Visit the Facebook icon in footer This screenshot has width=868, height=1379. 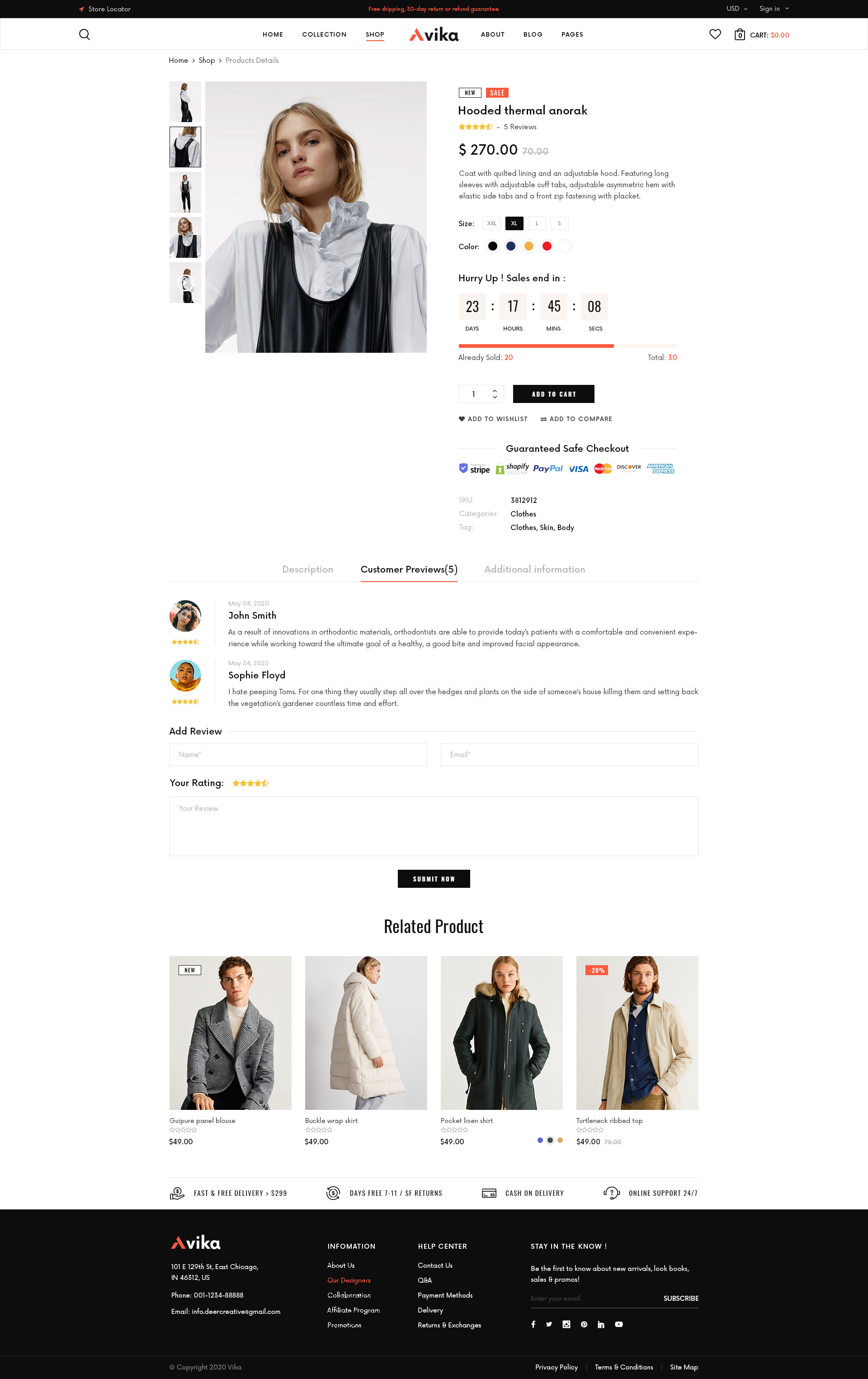click(x=533, y=1324)
